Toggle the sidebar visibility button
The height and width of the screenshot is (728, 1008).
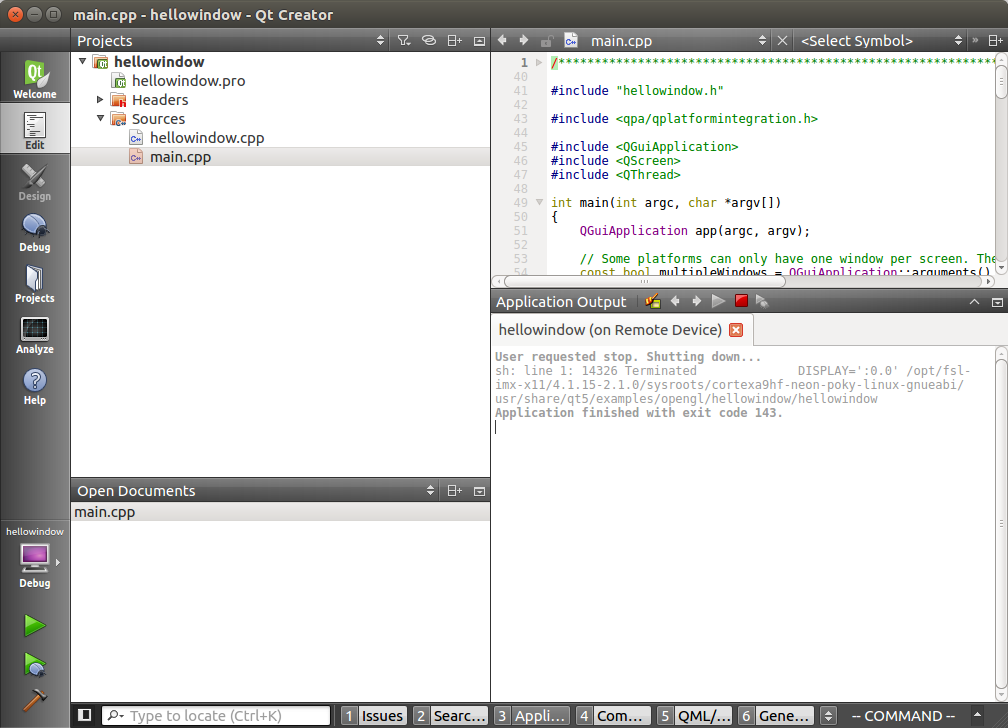click(85, 715)
